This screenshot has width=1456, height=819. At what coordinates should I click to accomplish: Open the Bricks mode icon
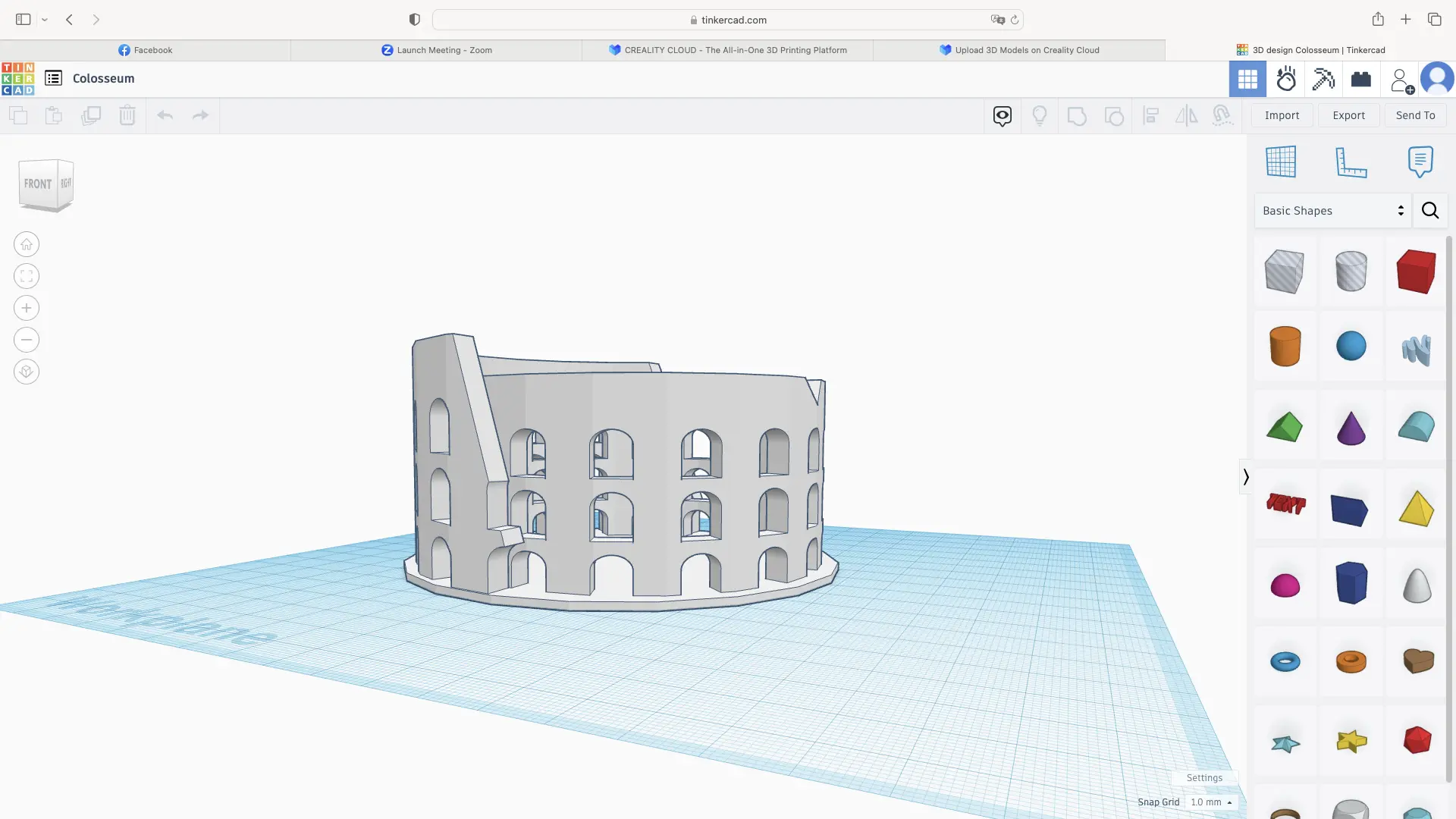[x=1361, y=79]
